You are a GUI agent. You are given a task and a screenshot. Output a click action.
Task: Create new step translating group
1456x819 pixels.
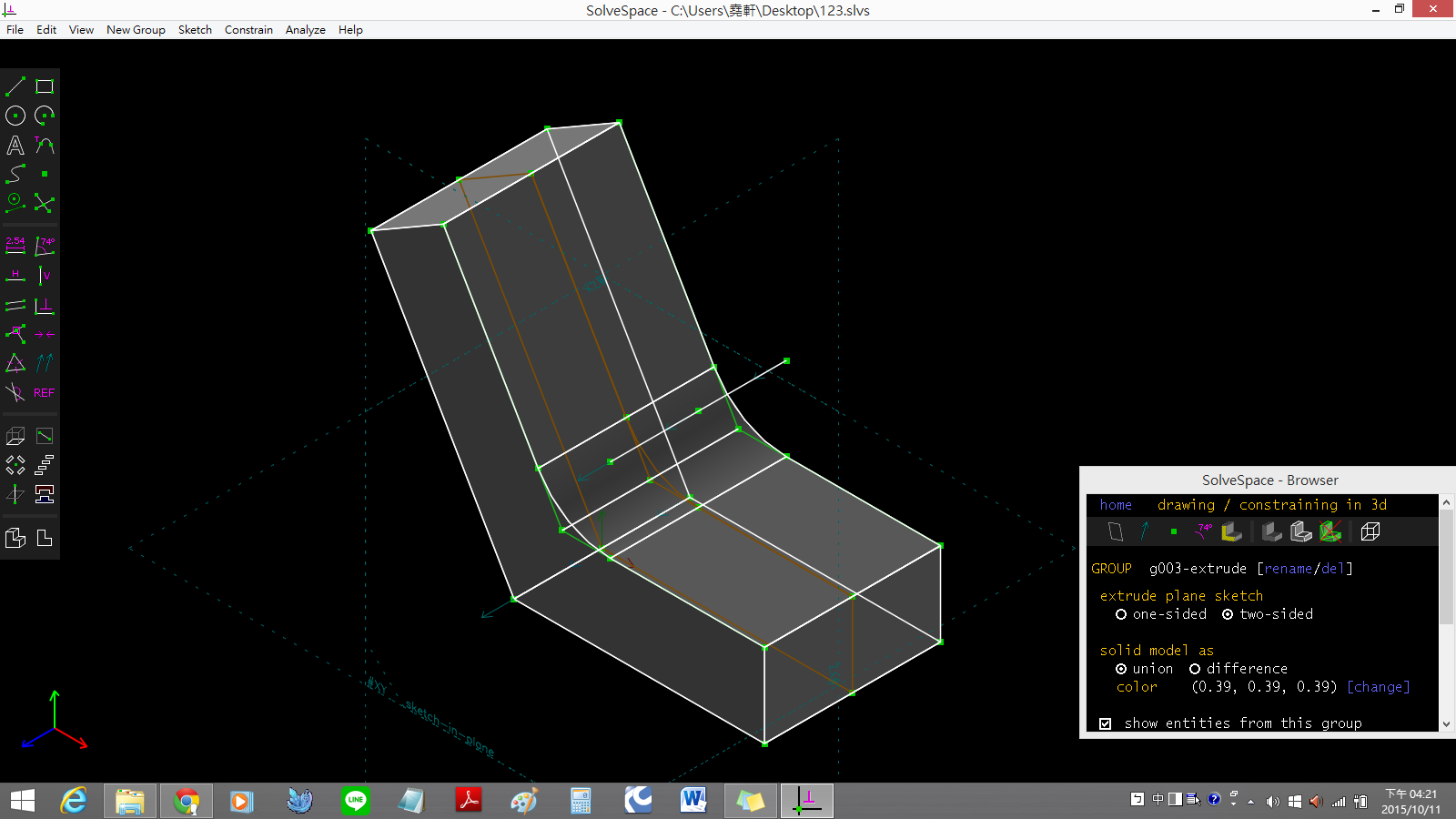point(45,465)
